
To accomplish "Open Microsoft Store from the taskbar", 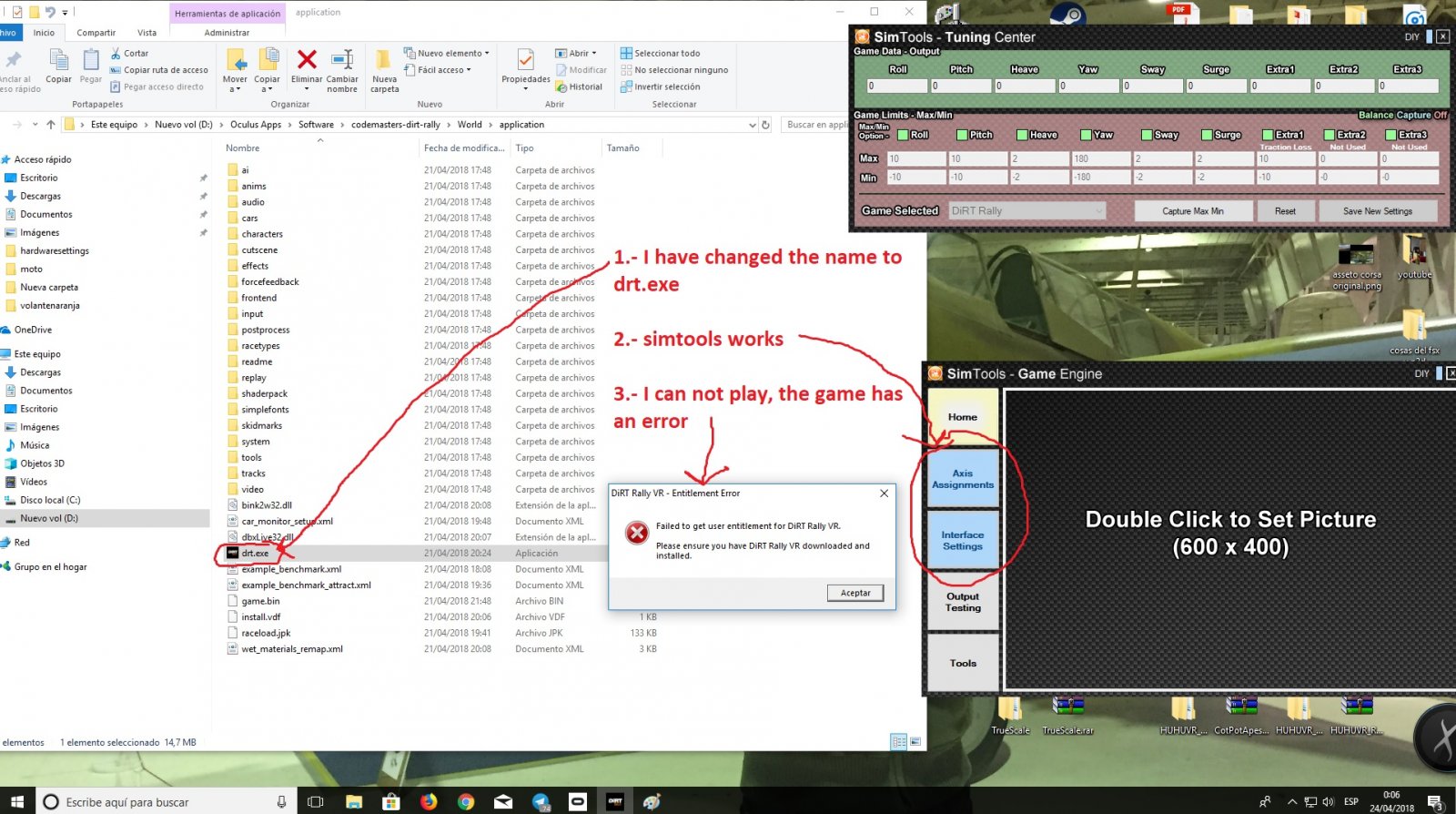I will coord(391,801).
